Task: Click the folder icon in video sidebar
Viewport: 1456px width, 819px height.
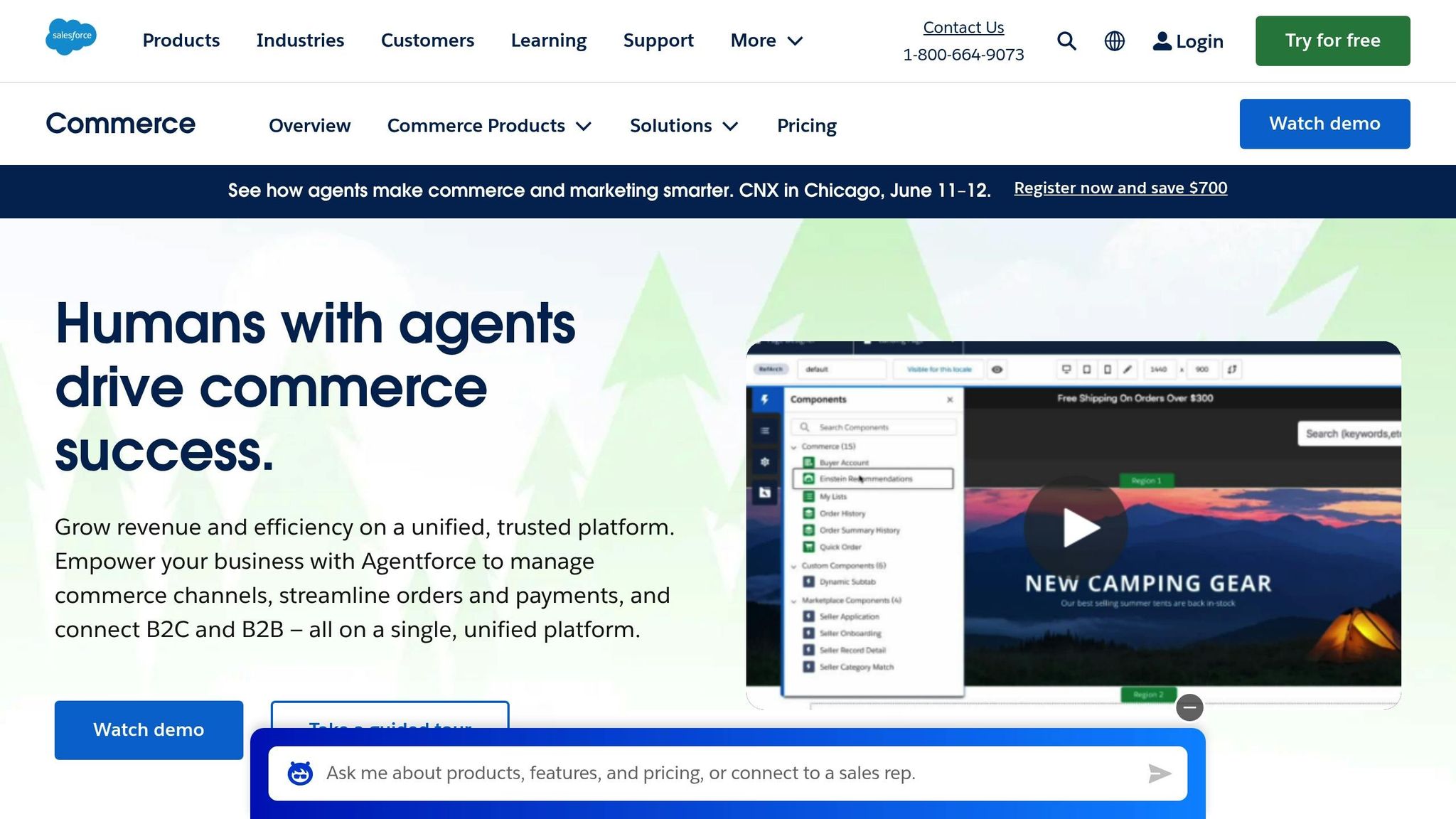Action: [x=764, y=493]
